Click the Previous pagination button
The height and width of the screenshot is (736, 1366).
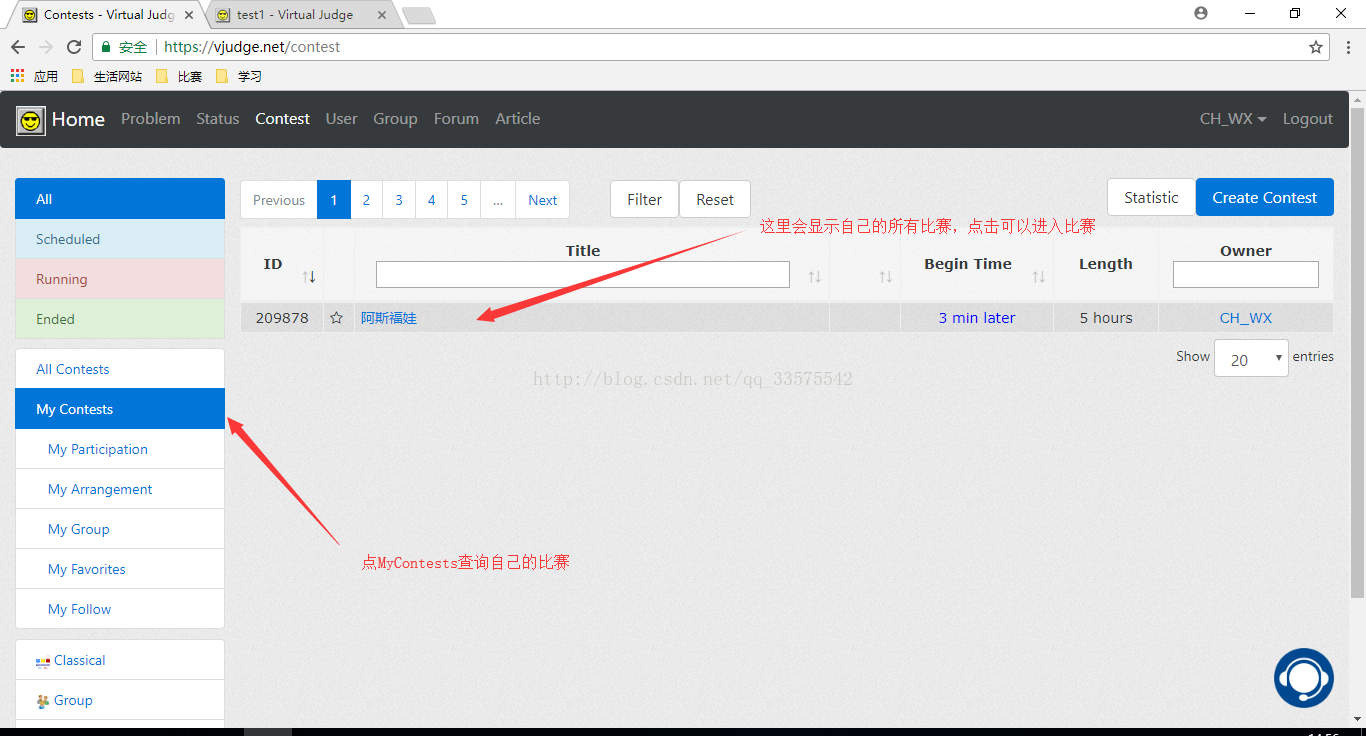pos(279,200)
